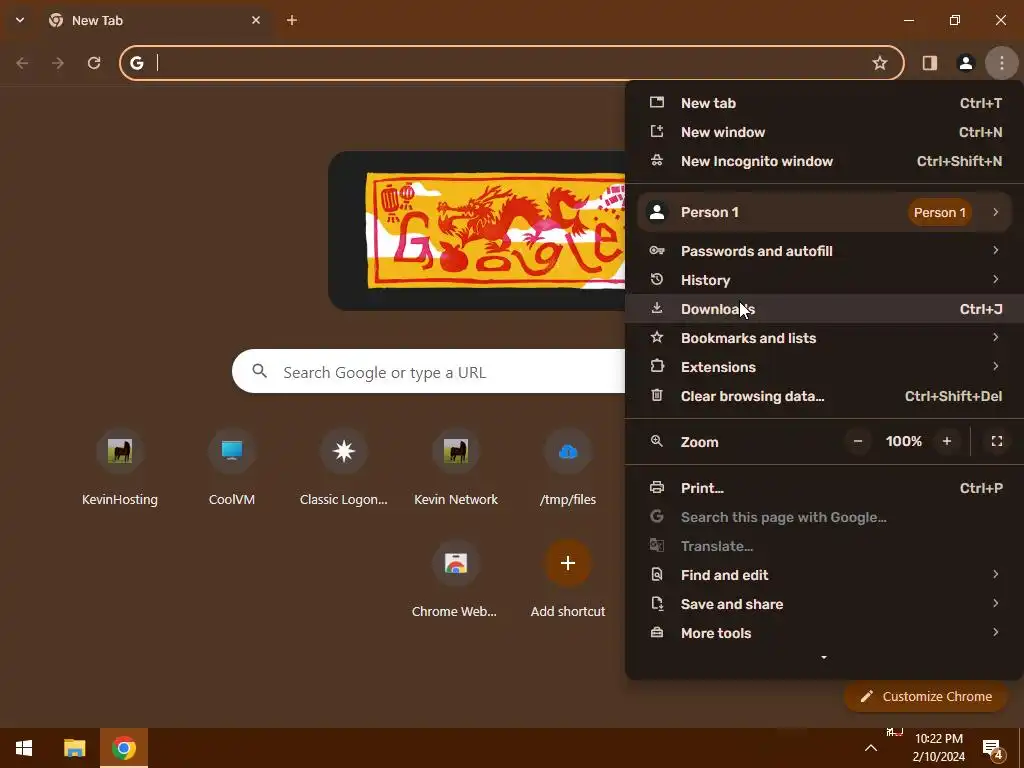Reload the current page
1024x768 pixels.
click(94, 63)
